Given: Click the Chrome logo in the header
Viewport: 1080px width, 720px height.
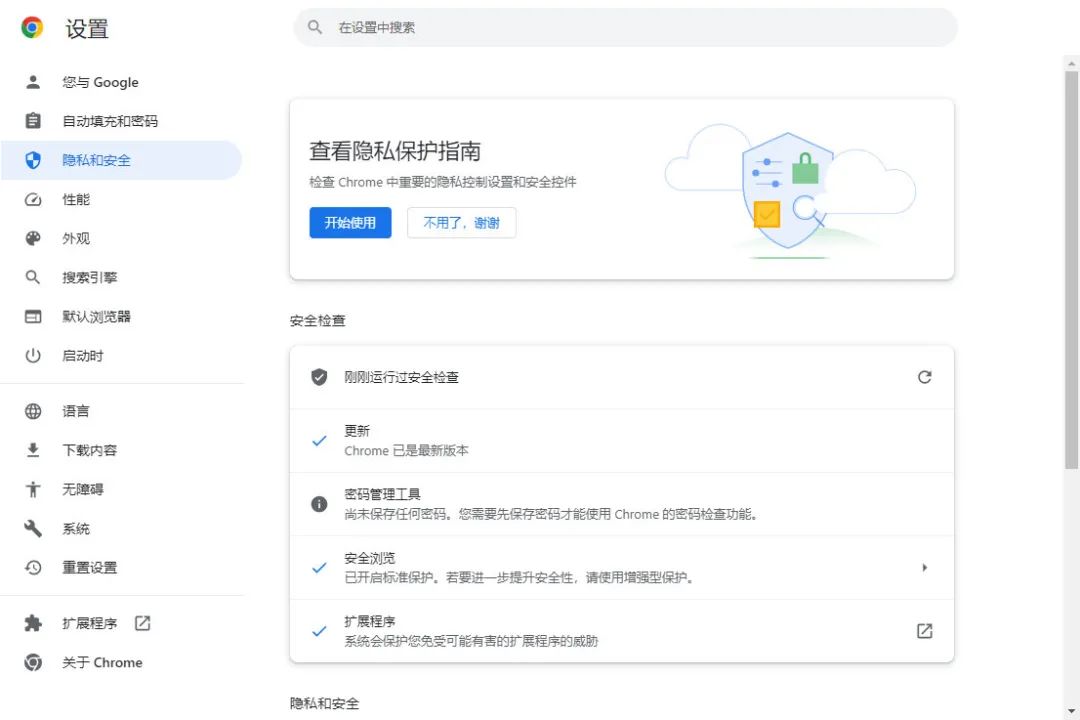Looking at the screenshot, I should [x=30, y=29].
